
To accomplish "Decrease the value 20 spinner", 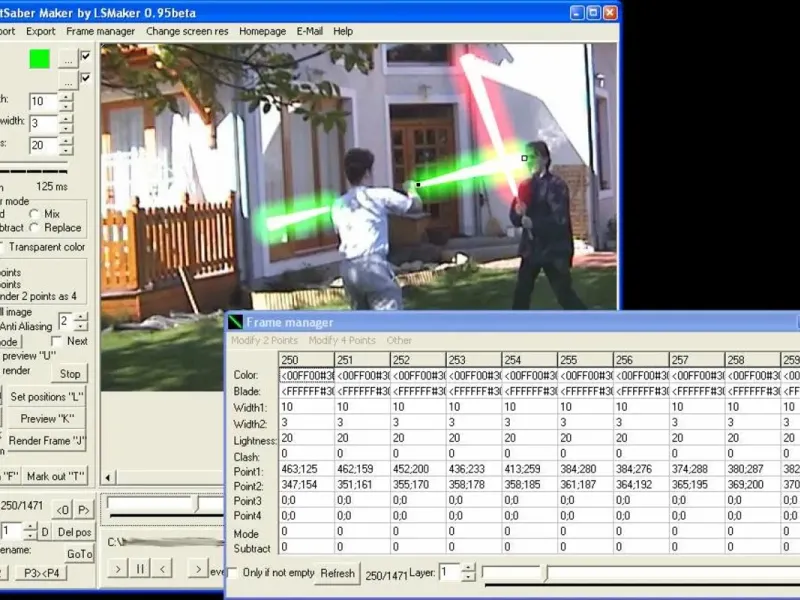I will [x=66, y=150].
